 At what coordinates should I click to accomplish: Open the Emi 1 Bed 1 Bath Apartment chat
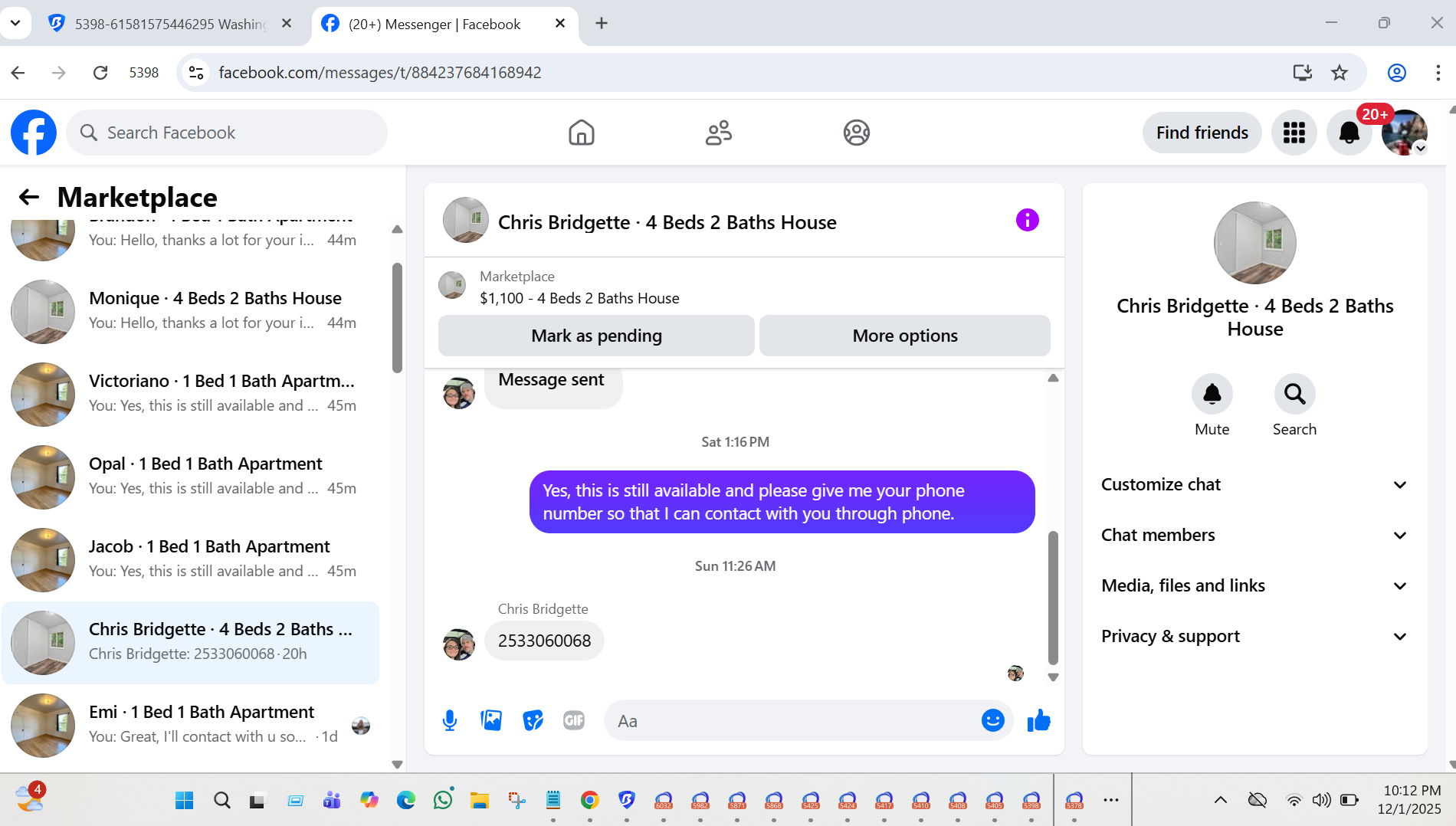click(x=192, y=724)
